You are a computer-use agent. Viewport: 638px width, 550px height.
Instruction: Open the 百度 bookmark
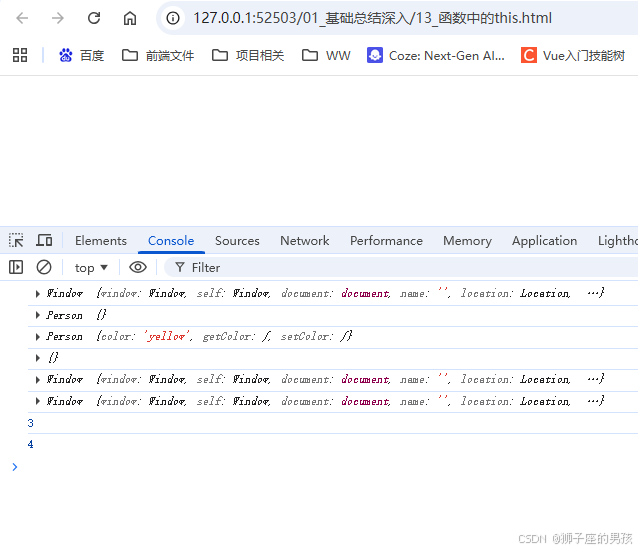coord(81,55)
